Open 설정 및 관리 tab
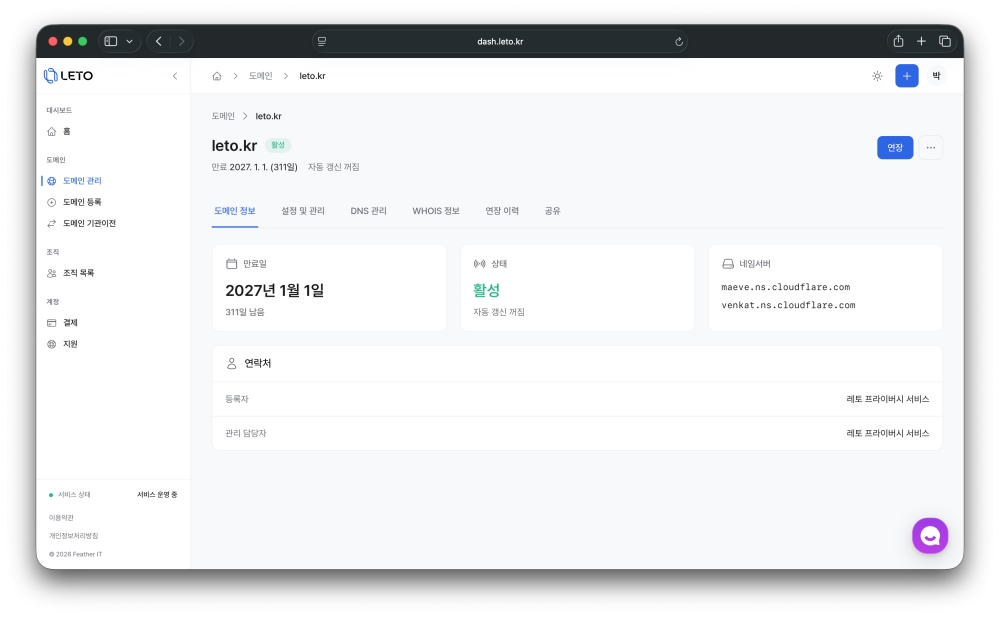1000x617 pixels. pos(303,211)
